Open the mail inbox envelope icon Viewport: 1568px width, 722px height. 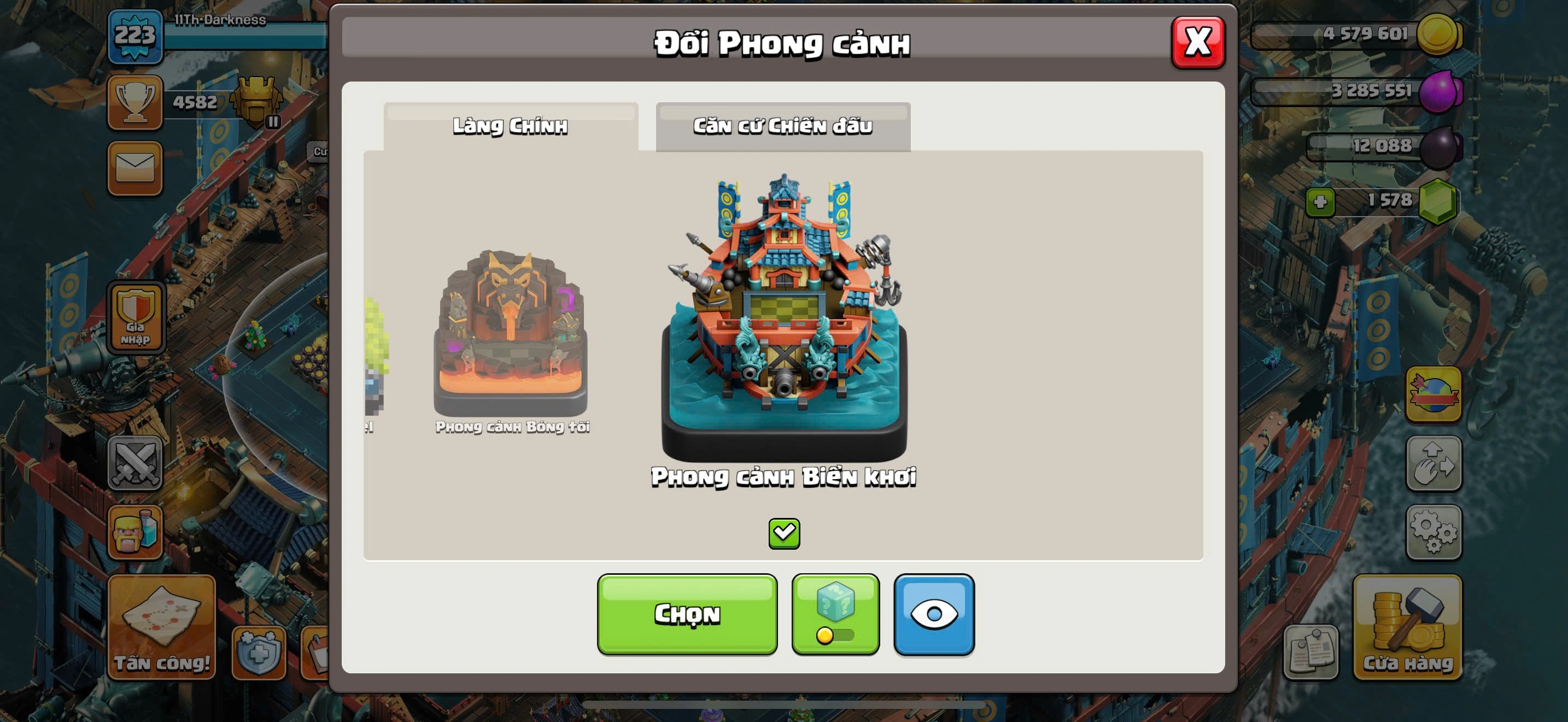135,168
